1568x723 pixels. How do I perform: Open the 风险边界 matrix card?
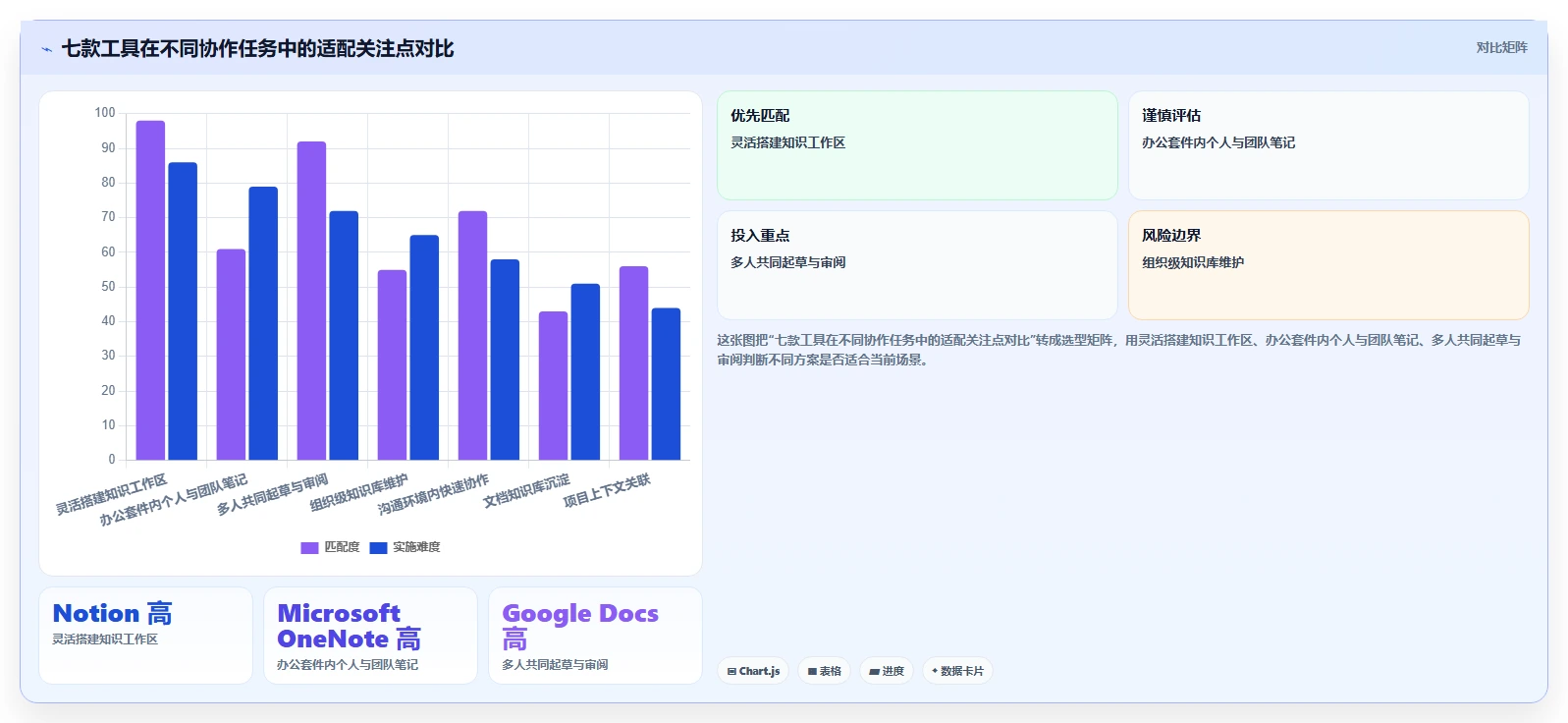(1328, 265)
